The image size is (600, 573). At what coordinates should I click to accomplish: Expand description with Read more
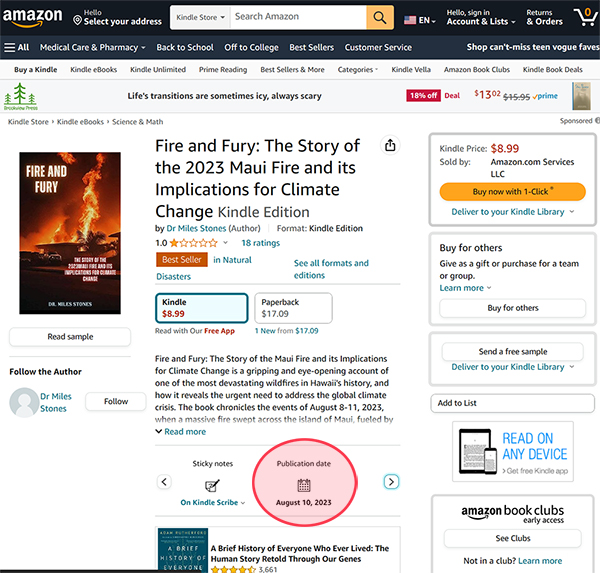[181, 431]
